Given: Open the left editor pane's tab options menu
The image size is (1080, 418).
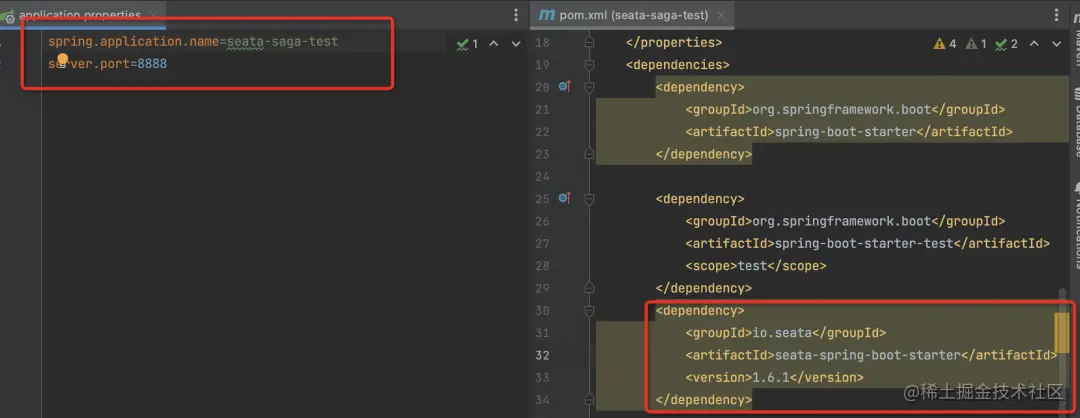Looking at the screenshot, I should (x=516, y=15).
